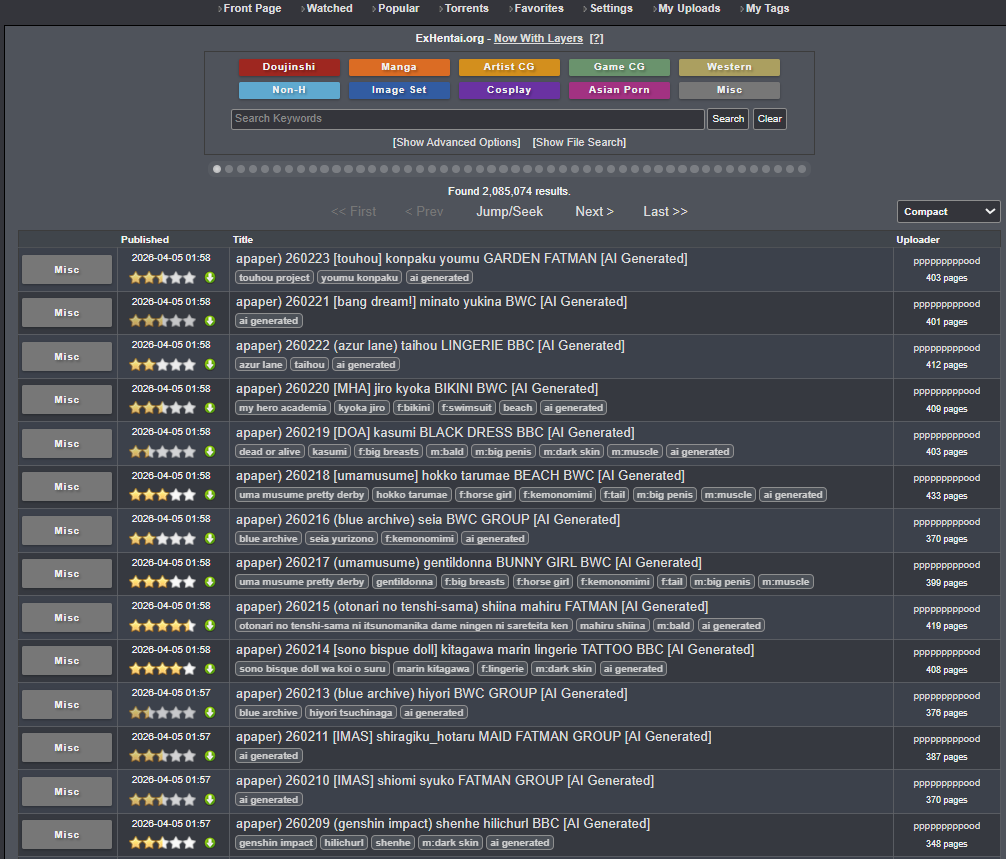Show Advanced Options

click(456, 142)
